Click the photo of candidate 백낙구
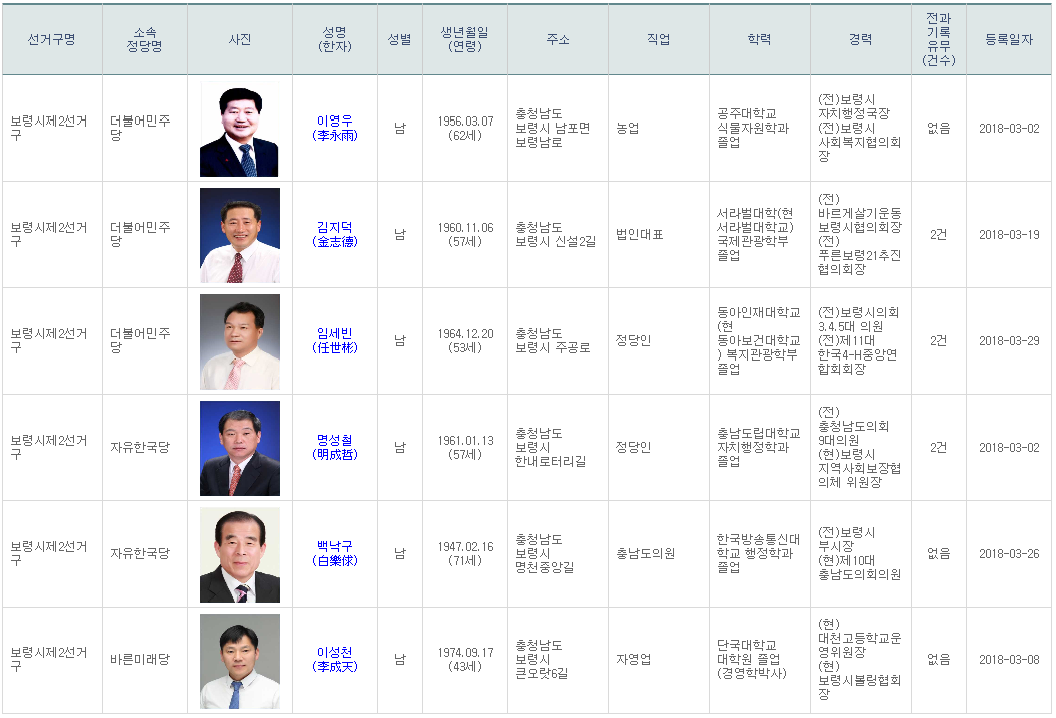Image resolution: width=1056 pixels, height=718 pixels. coord(240,555)
